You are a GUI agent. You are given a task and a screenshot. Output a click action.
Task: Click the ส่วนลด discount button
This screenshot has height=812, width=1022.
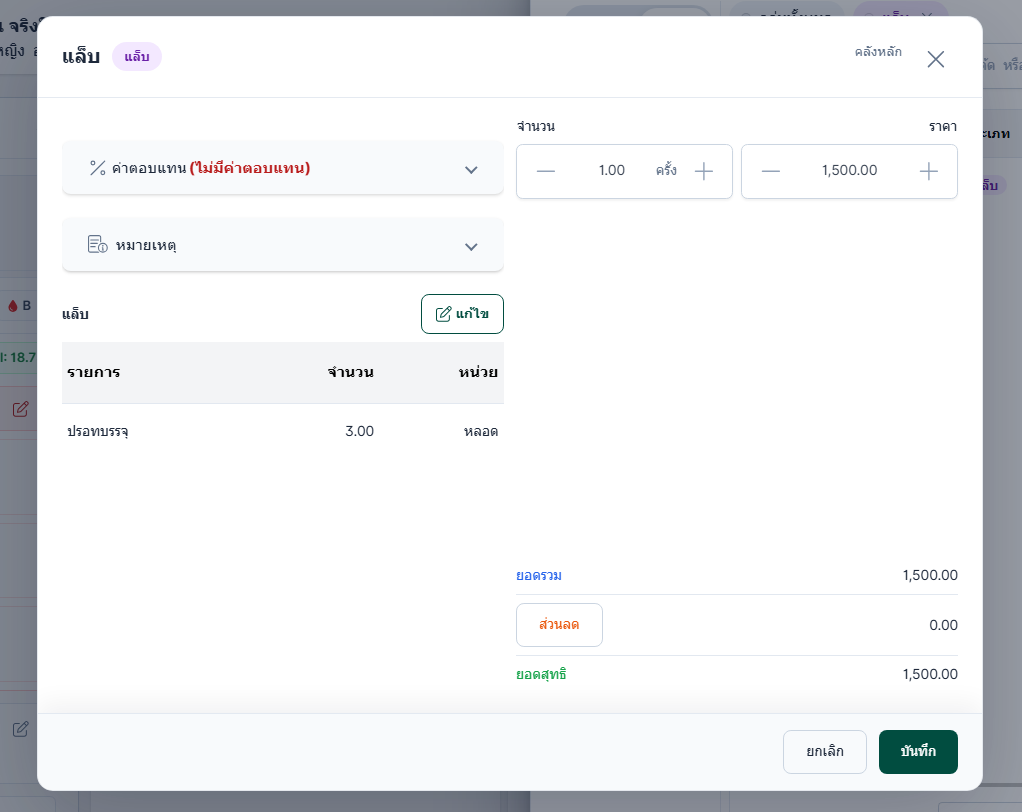[x=559, y=625]
